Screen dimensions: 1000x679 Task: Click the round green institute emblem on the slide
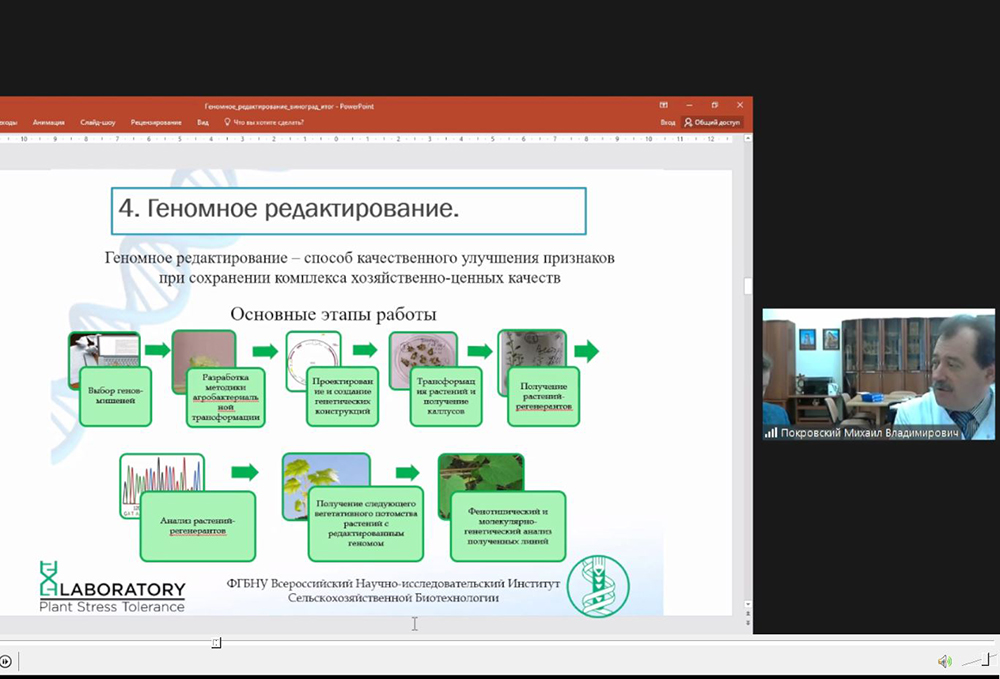coord(598,587)
